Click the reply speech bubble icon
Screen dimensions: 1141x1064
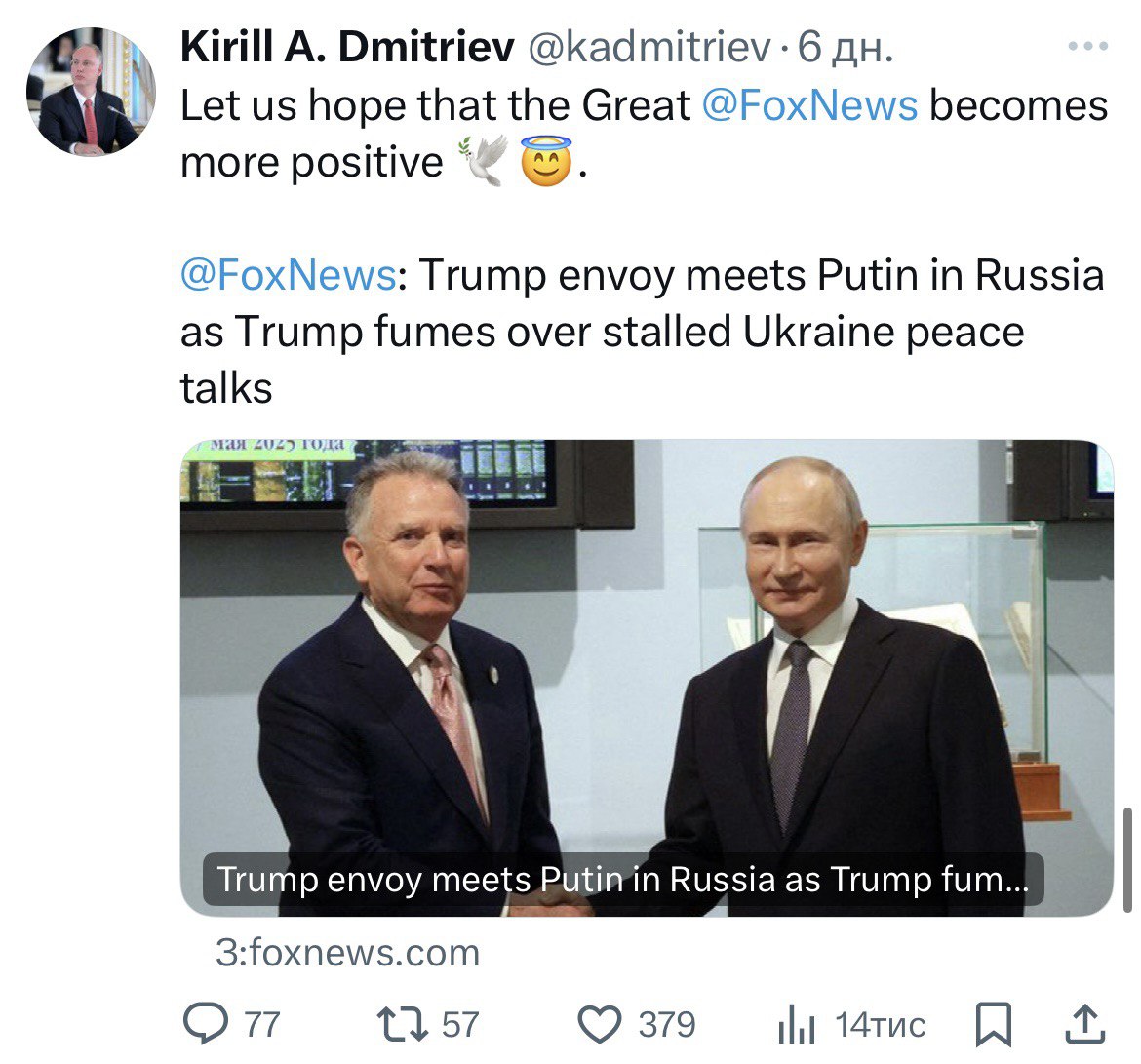[207, 1024]
